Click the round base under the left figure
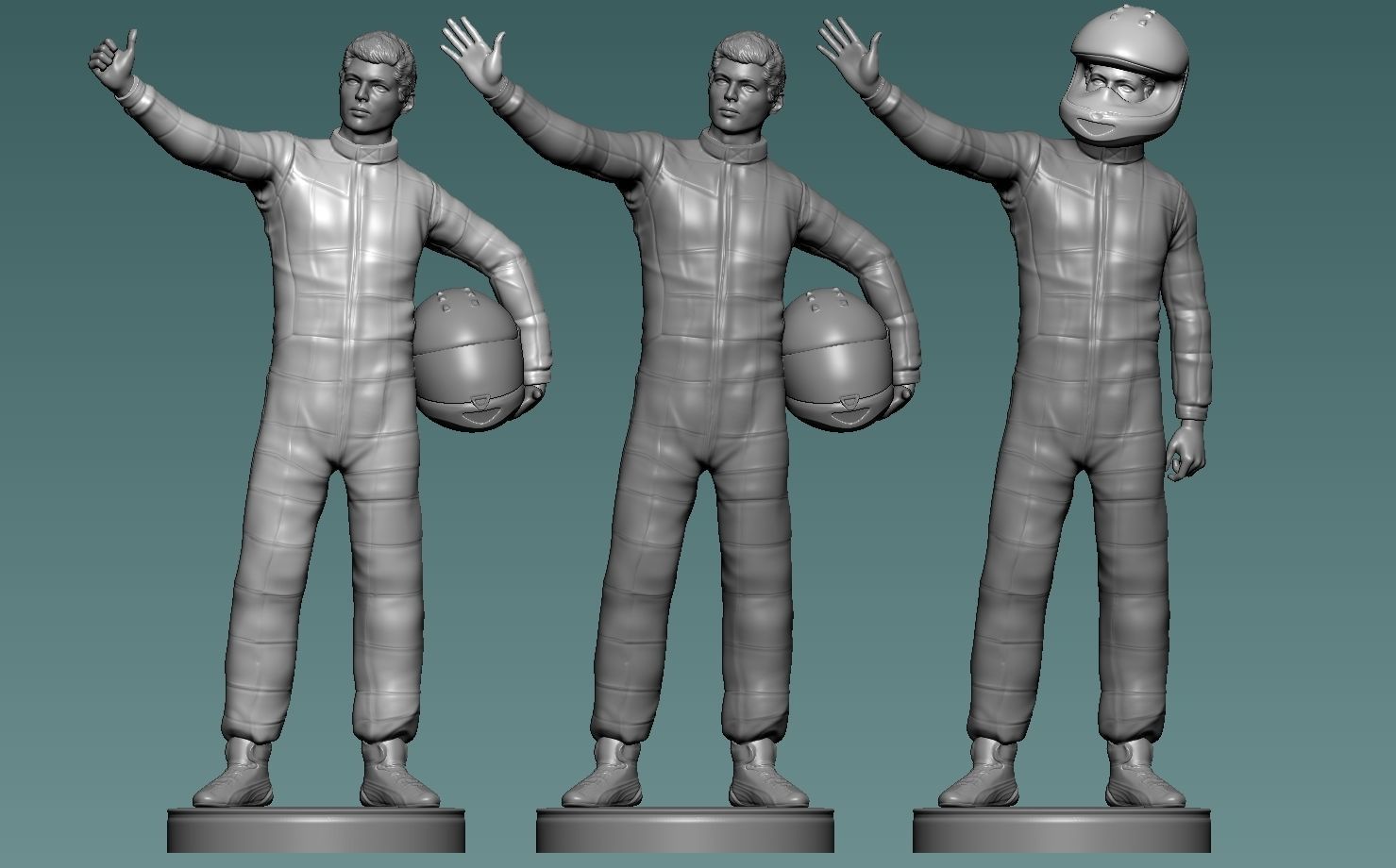 coord(316,829)
